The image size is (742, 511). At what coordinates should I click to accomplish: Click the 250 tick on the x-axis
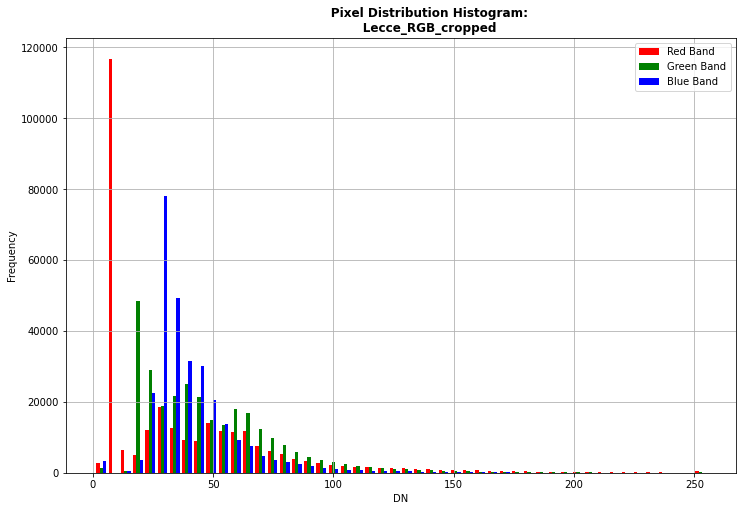pos(693,485)
